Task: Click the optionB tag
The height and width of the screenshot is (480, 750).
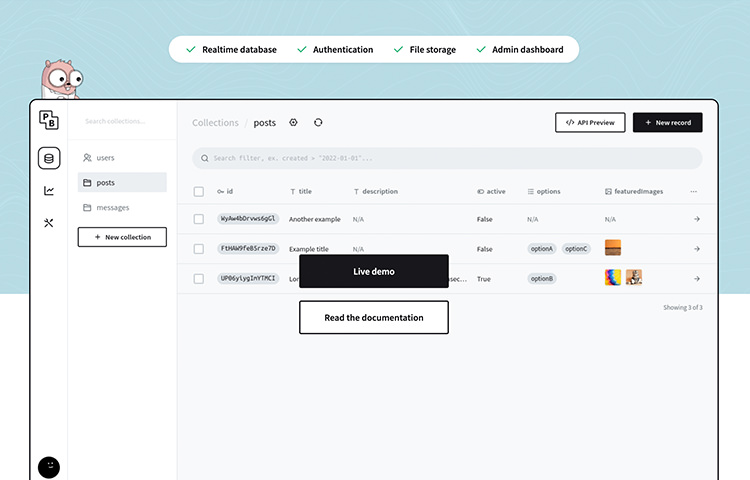Action: point(541,279)
